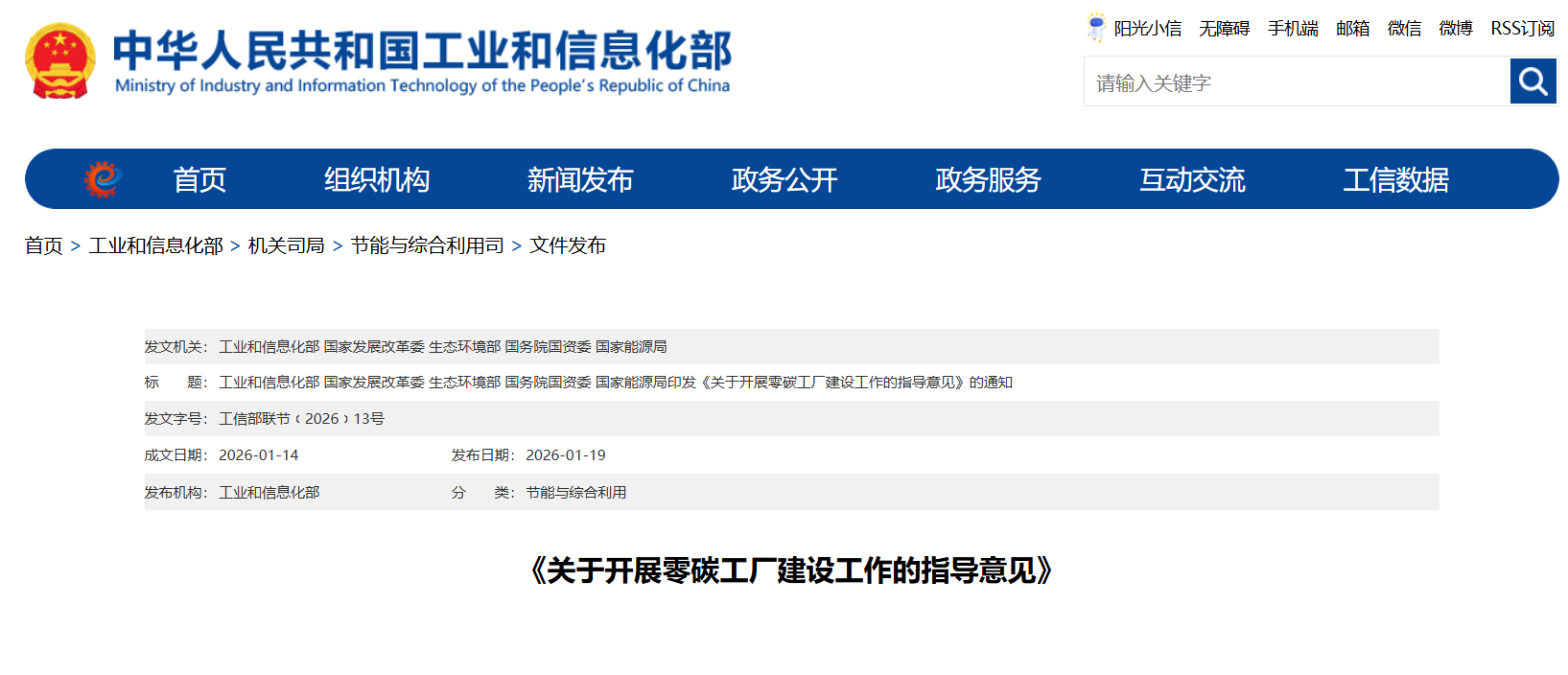Go to 首页 in main navigation bar
Screen dimensions: 1568x675
coord(199,179)
